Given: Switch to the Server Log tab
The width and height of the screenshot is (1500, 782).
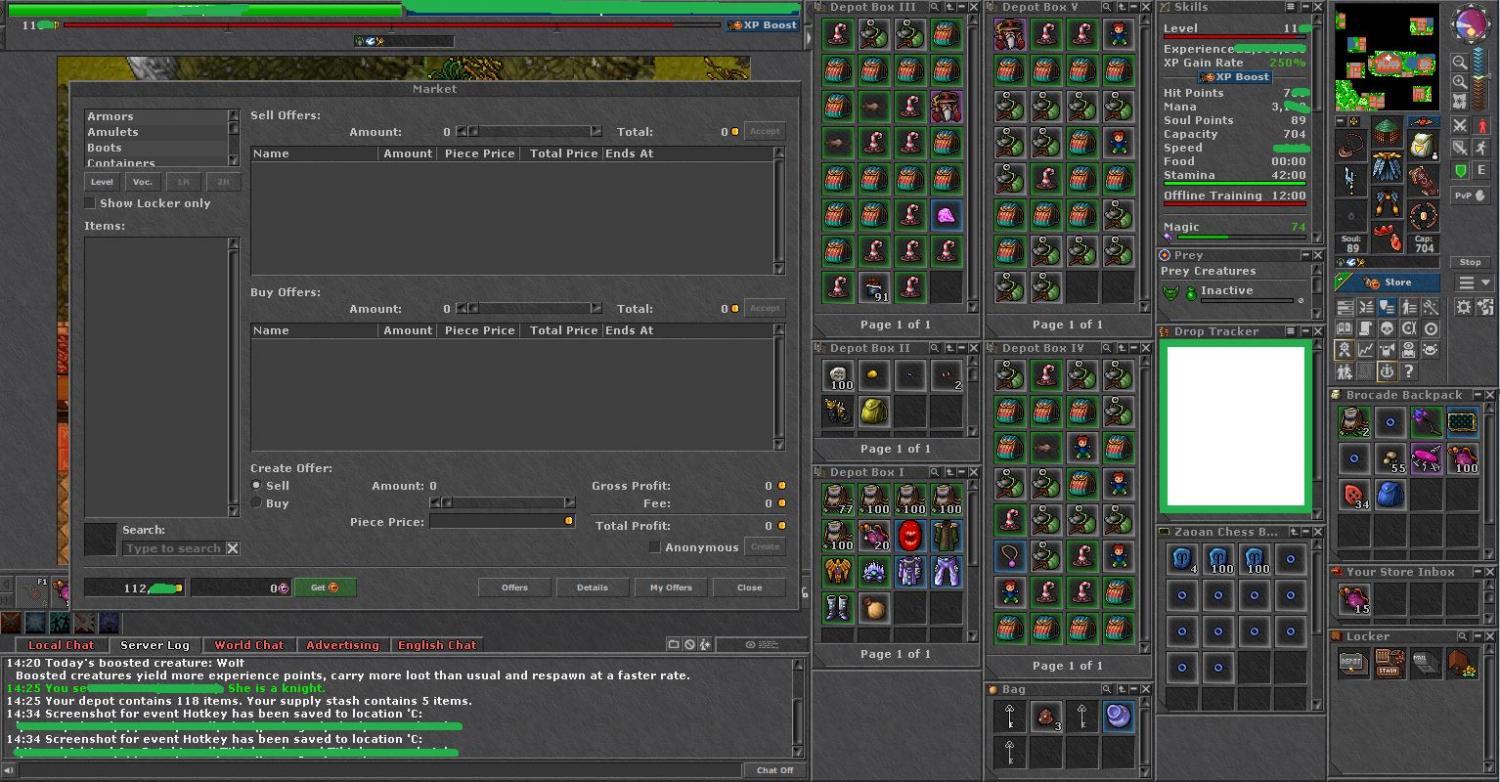Looking at the screenshot, I should coord(154,645).
